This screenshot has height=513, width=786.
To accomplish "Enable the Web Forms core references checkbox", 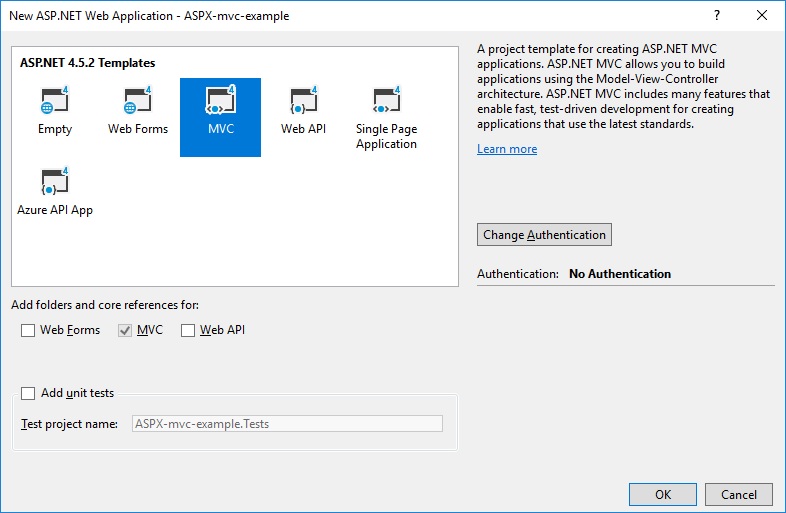I will tap(29, 330).
